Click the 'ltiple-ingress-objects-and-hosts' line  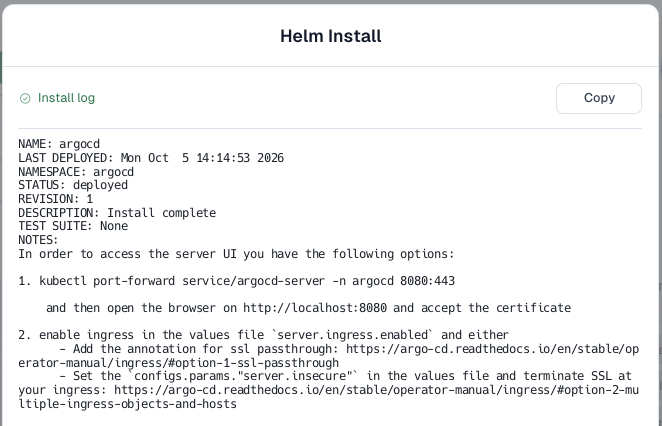point(128,404)
